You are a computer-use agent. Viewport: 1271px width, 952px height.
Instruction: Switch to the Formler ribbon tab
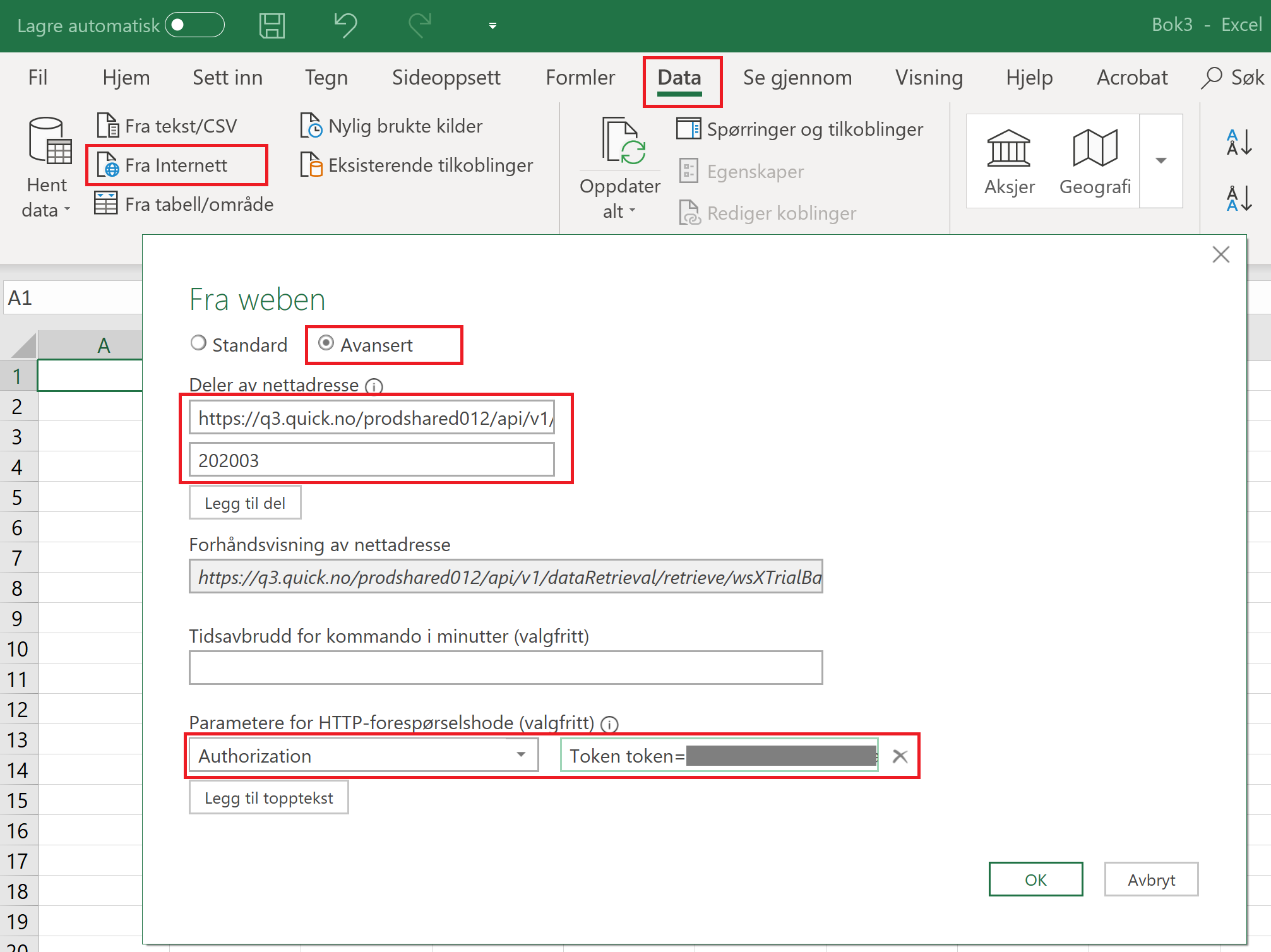pos(580,78)
